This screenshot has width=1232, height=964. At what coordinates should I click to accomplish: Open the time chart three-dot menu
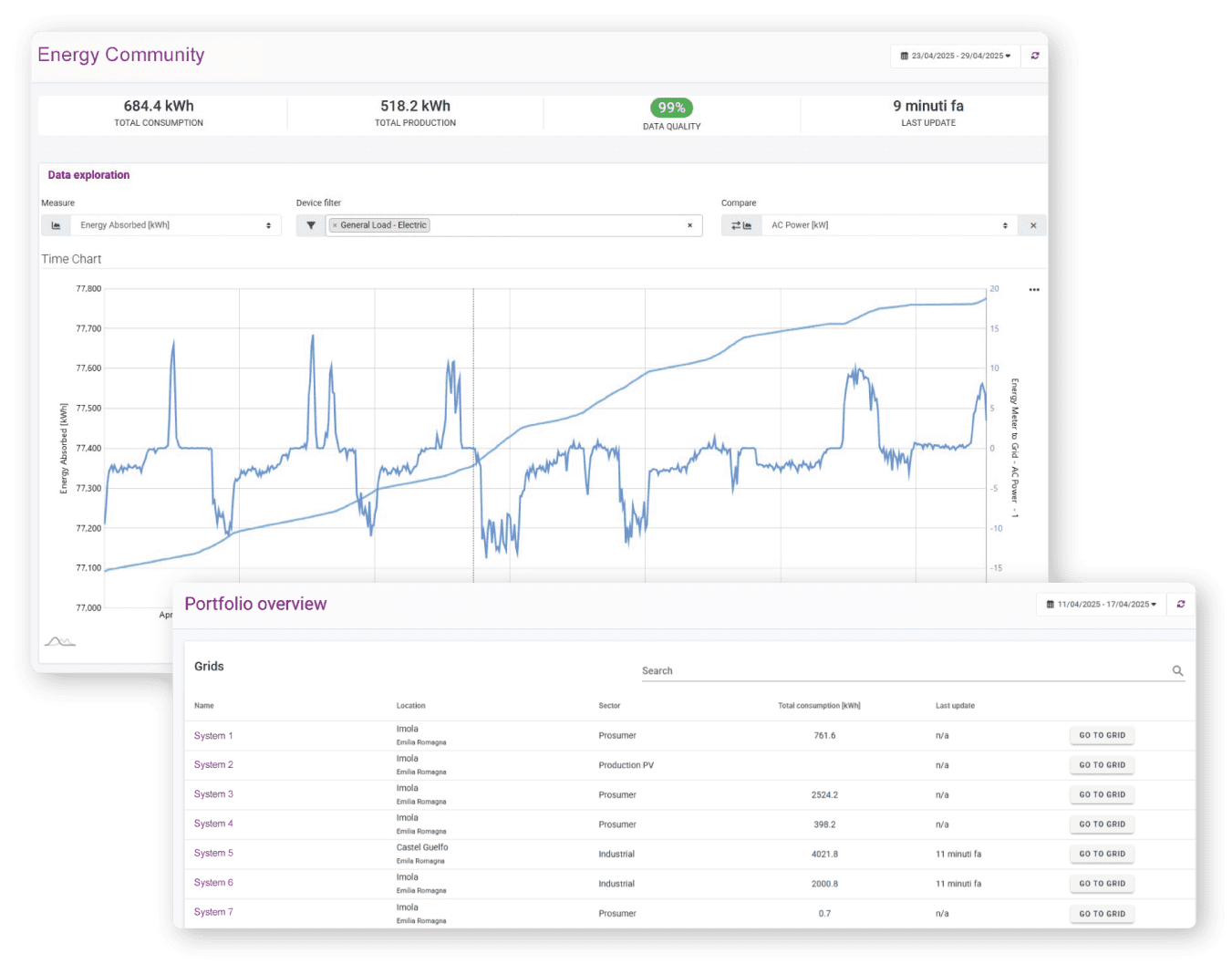pyautogui.click(x=1034, y=290)
